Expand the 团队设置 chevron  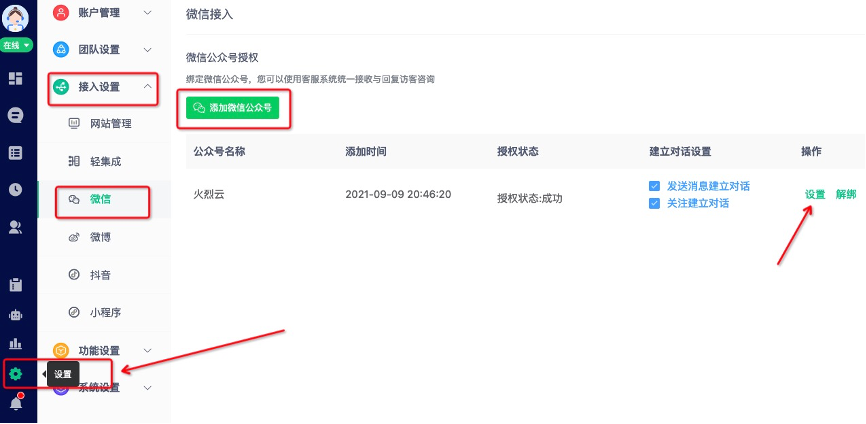click(x=147, y=50)
